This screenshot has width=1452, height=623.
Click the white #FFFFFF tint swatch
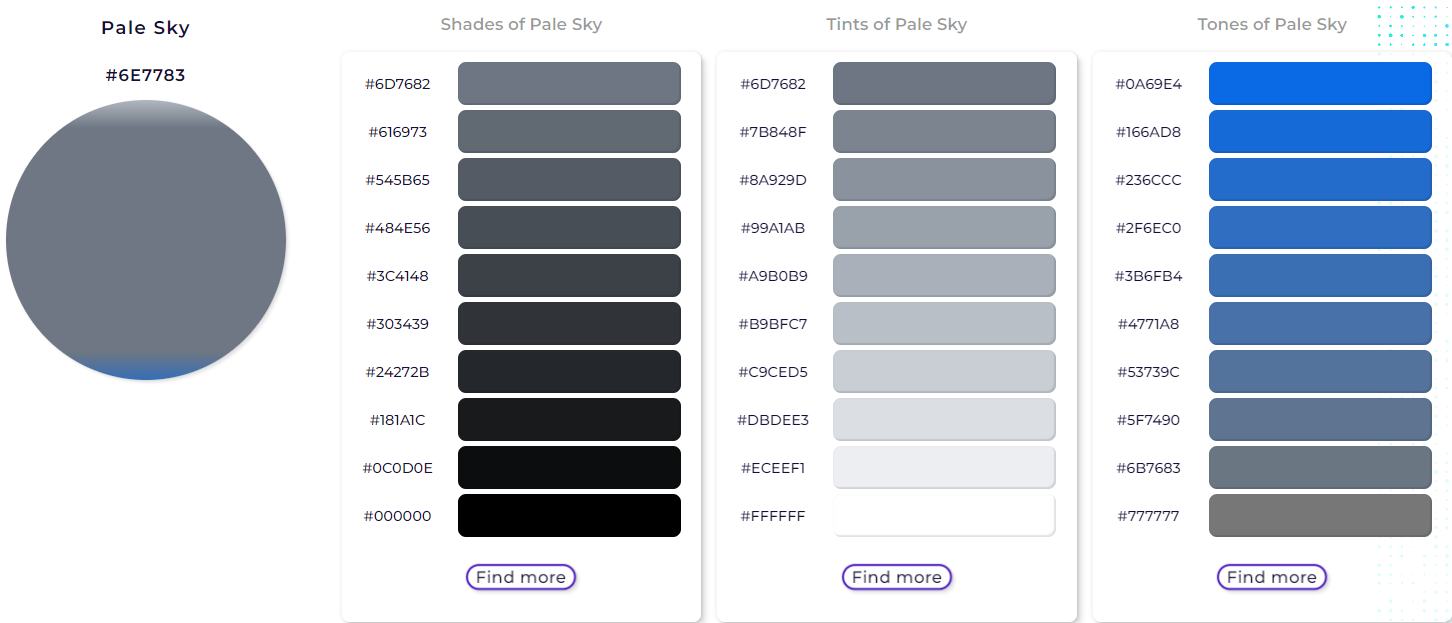tap(944, 515)
